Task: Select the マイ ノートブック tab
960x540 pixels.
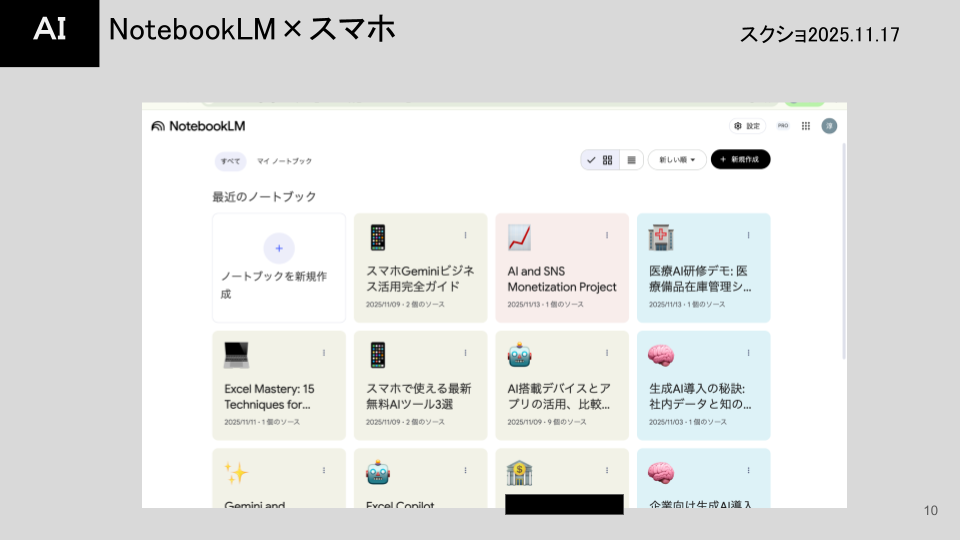Action: click(284, 161)
